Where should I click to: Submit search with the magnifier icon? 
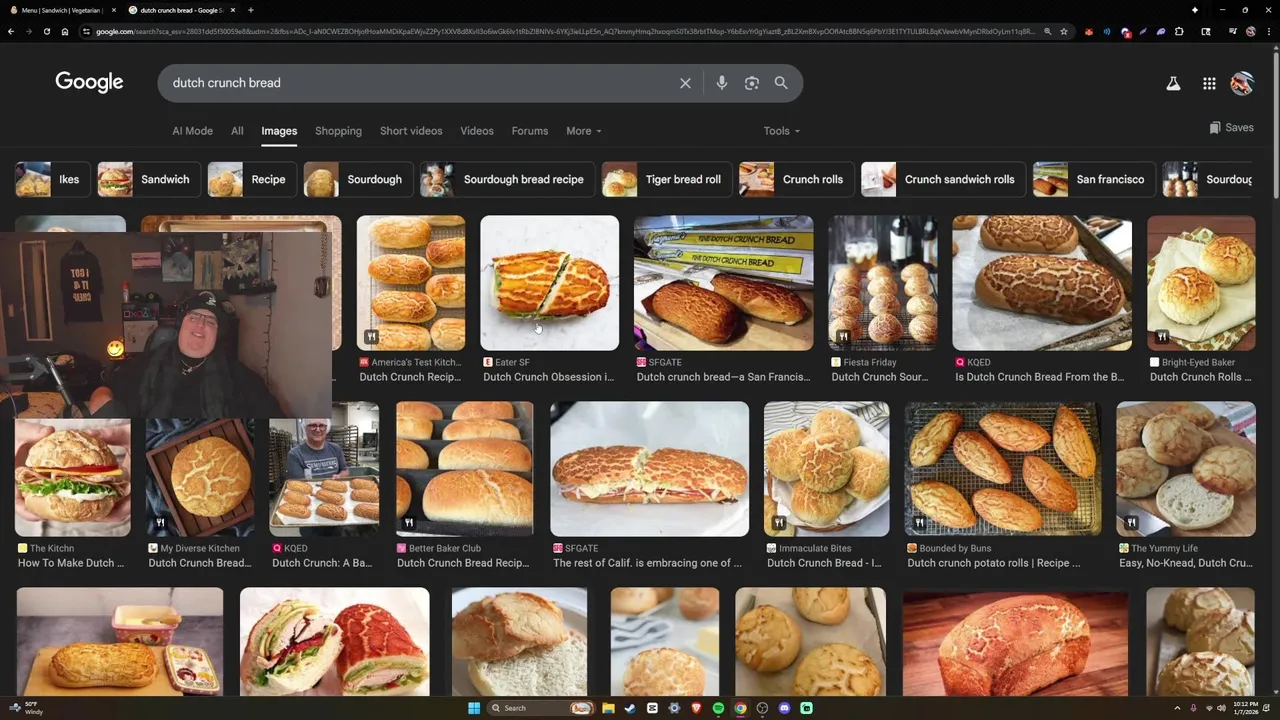pyautogui.click(x=781, y=83)
